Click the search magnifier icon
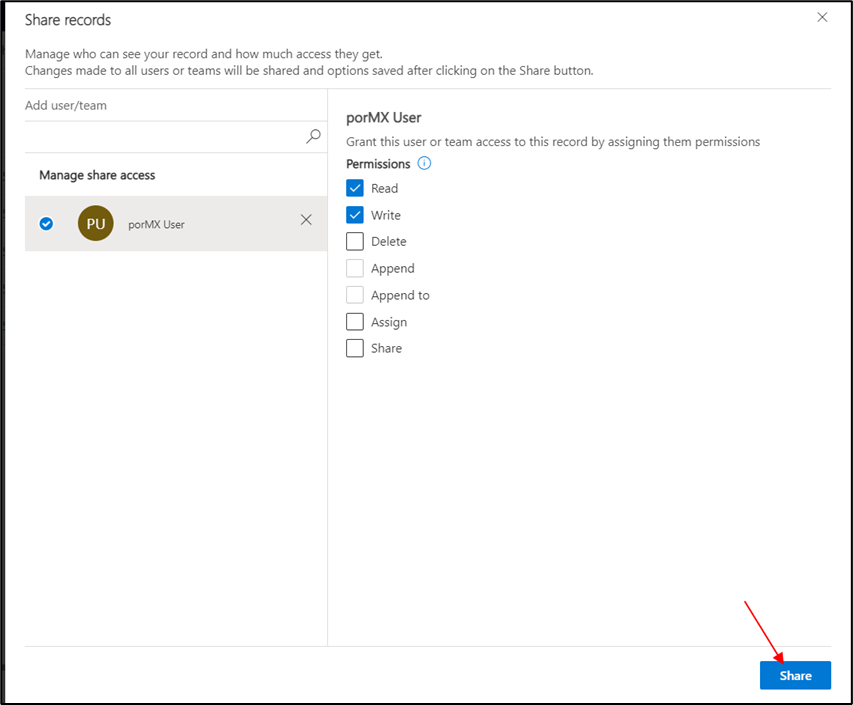Image resolution: width=853 pixels, height=705 pixels. coord(313,136)
